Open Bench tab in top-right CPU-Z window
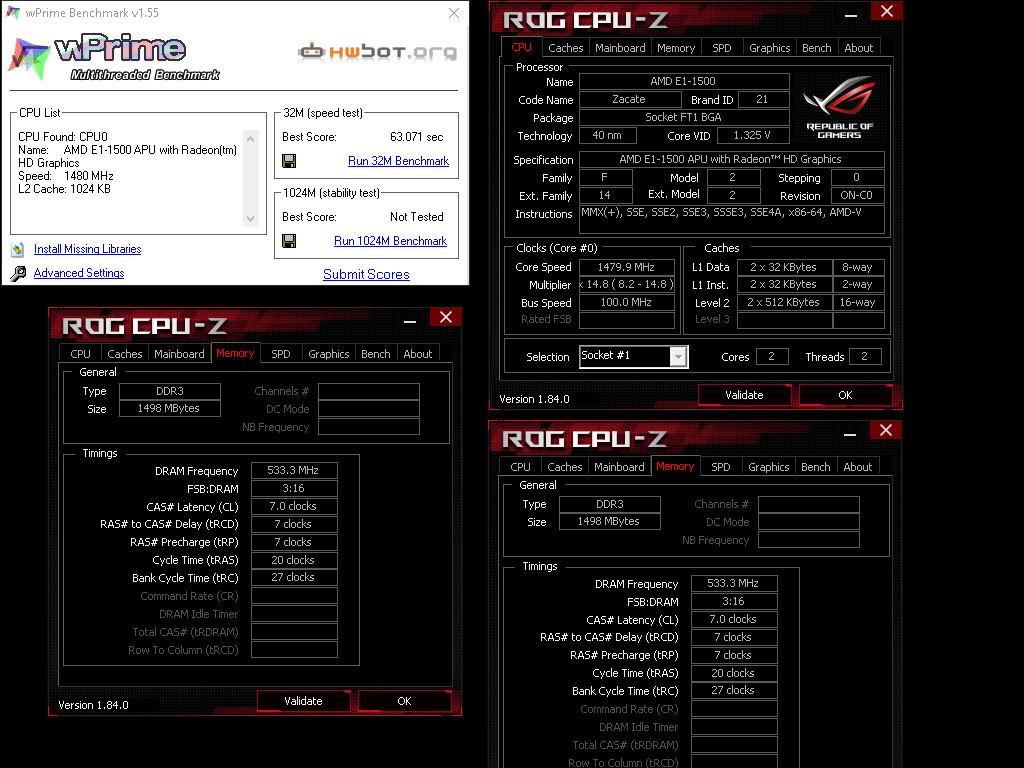 pos(816,48)
